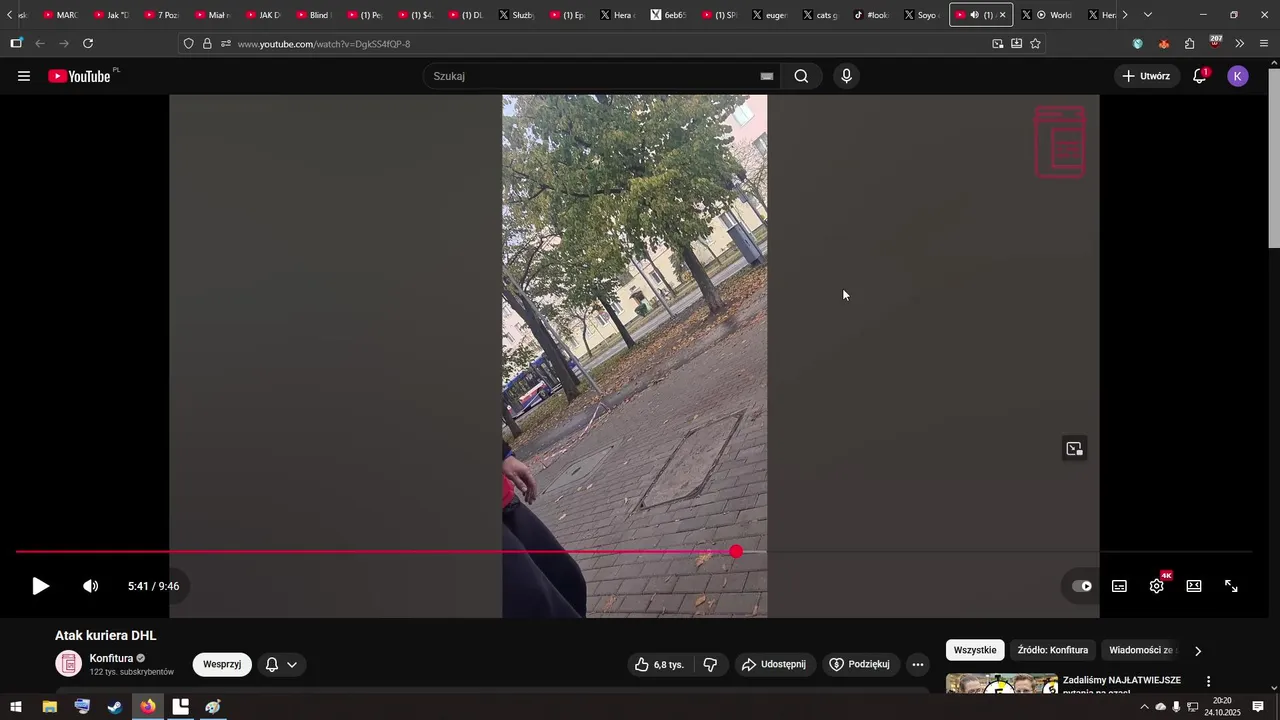Switch to the #look TikTok tab
The image size is (1280, 720).
click(x=871, y=15)
